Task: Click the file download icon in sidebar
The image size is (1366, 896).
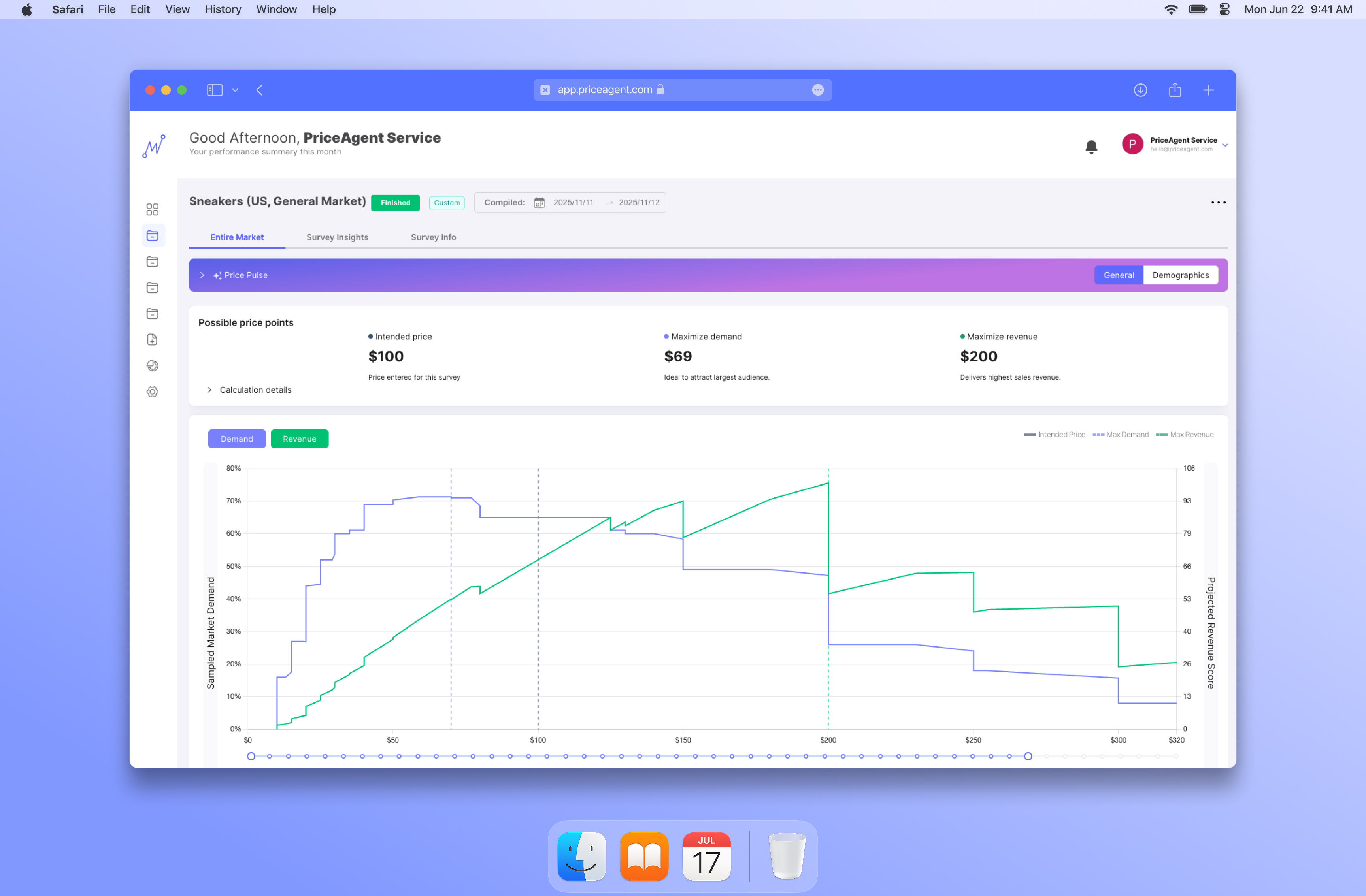Action: [x=152, y=340]
